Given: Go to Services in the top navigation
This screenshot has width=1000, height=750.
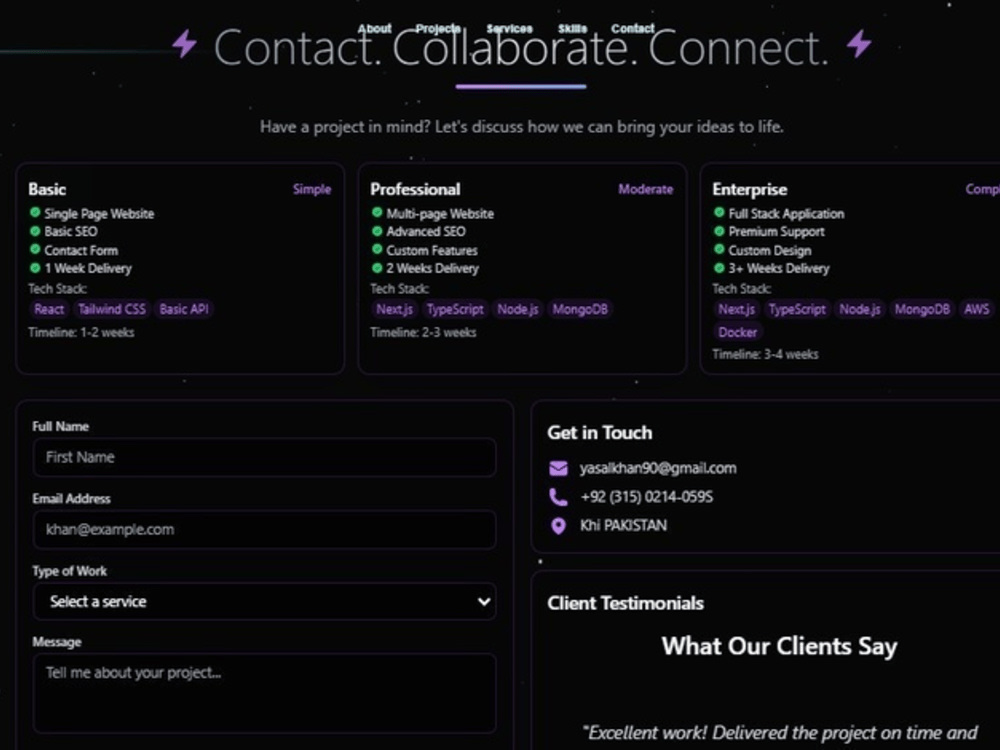Looking at the screenshot, I should pyautogui.click(x=509, y=29).
